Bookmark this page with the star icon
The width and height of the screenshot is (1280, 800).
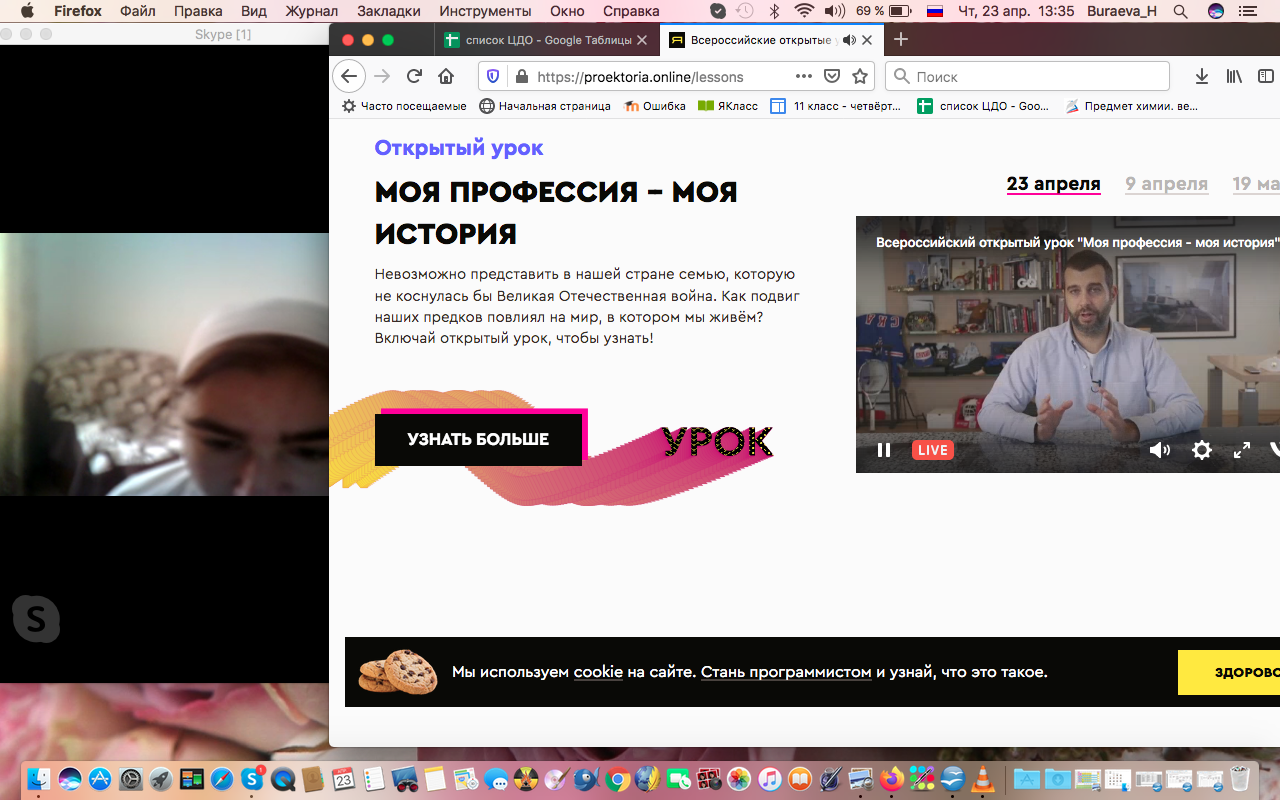tap(859, 77)
